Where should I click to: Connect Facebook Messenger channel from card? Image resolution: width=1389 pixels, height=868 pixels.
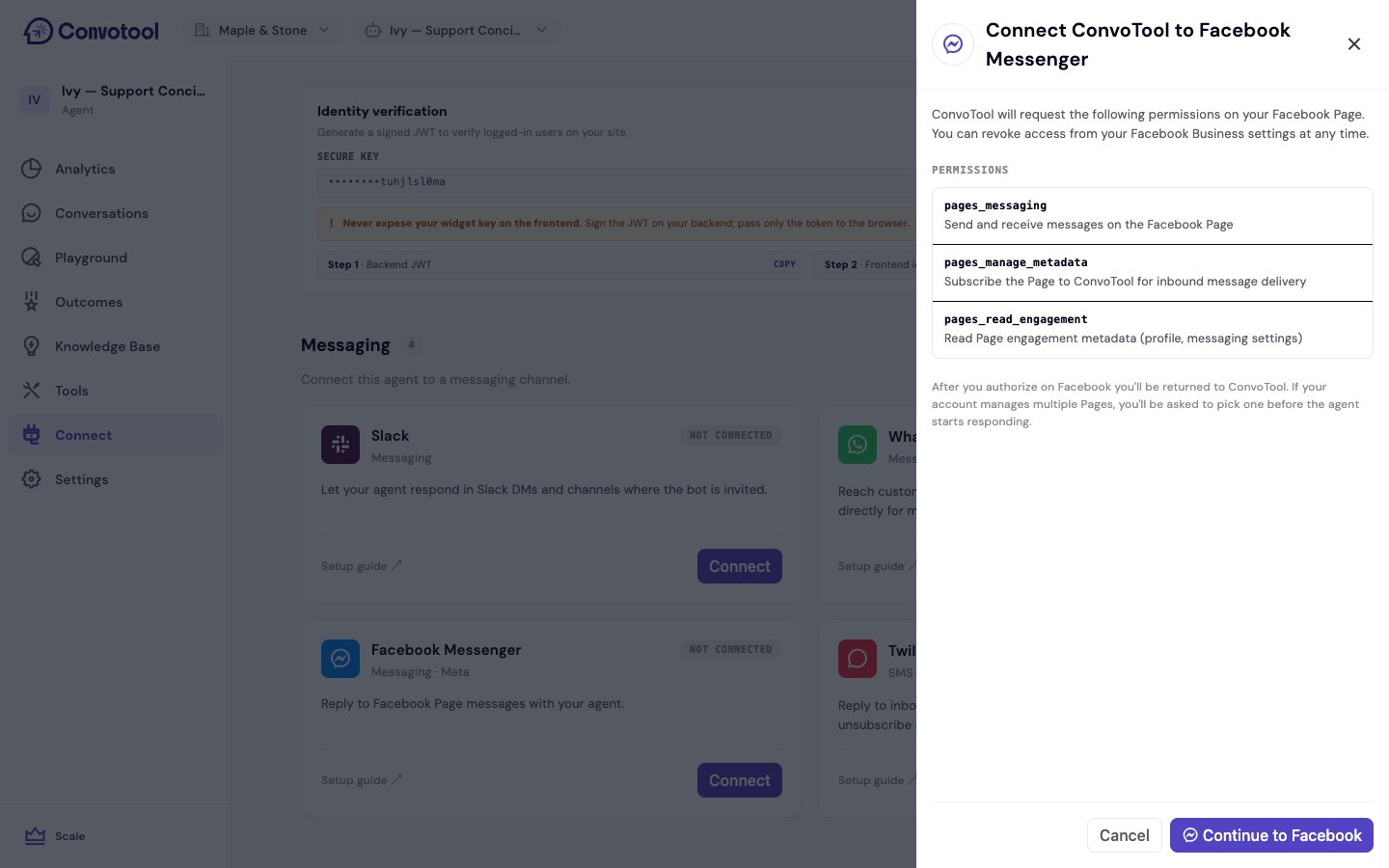(740, 780)
